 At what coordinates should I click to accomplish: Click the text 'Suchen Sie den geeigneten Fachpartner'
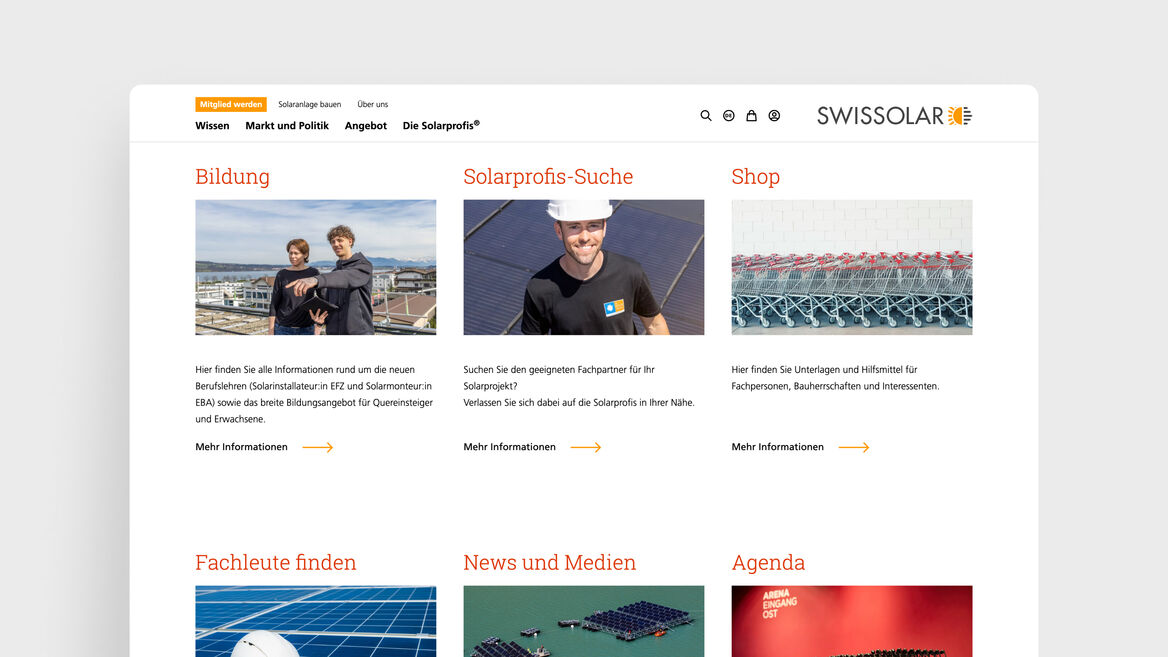coord(579,386)
